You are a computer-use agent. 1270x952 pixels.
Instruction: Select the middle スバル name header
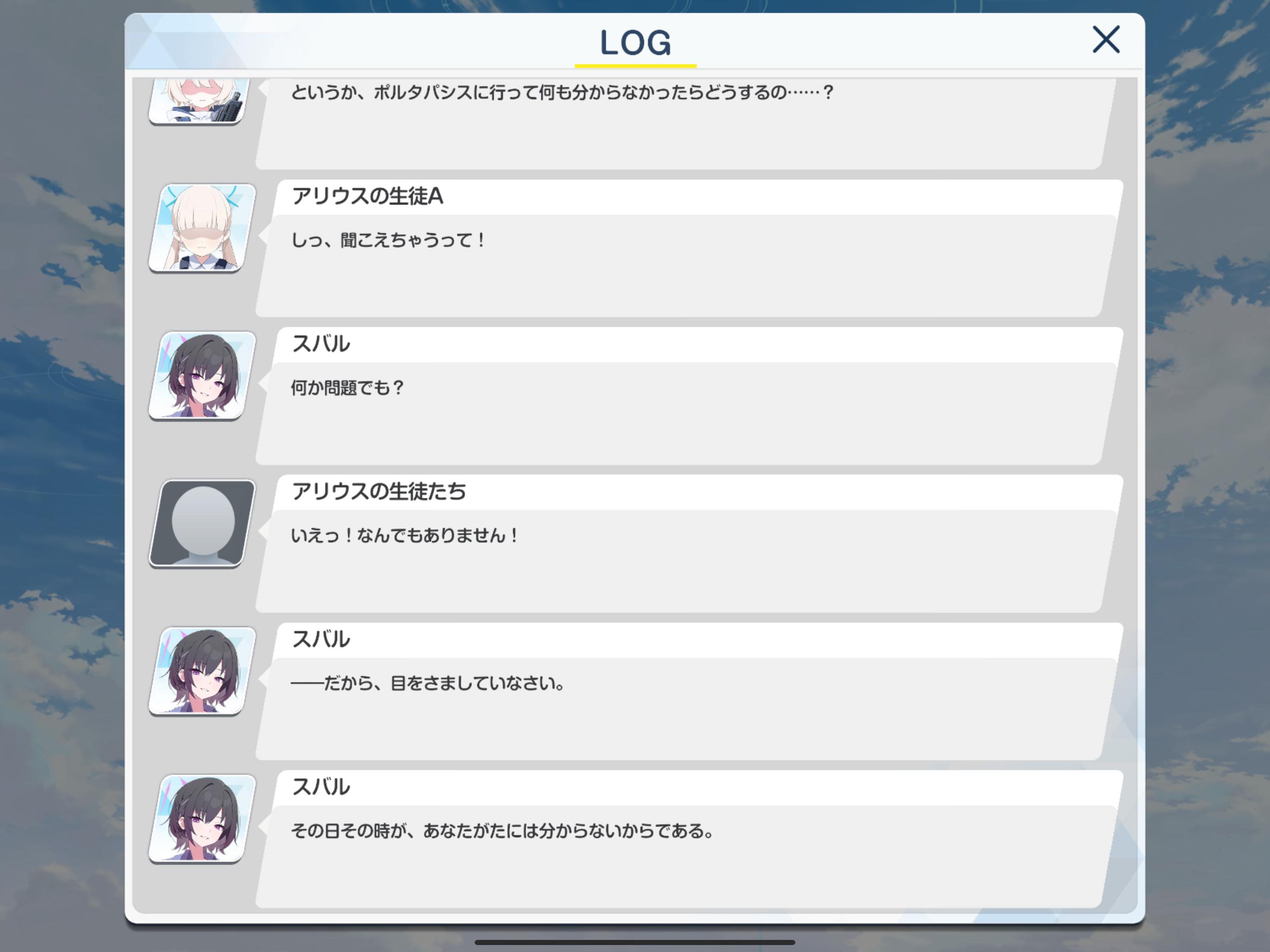pos(321,639)
